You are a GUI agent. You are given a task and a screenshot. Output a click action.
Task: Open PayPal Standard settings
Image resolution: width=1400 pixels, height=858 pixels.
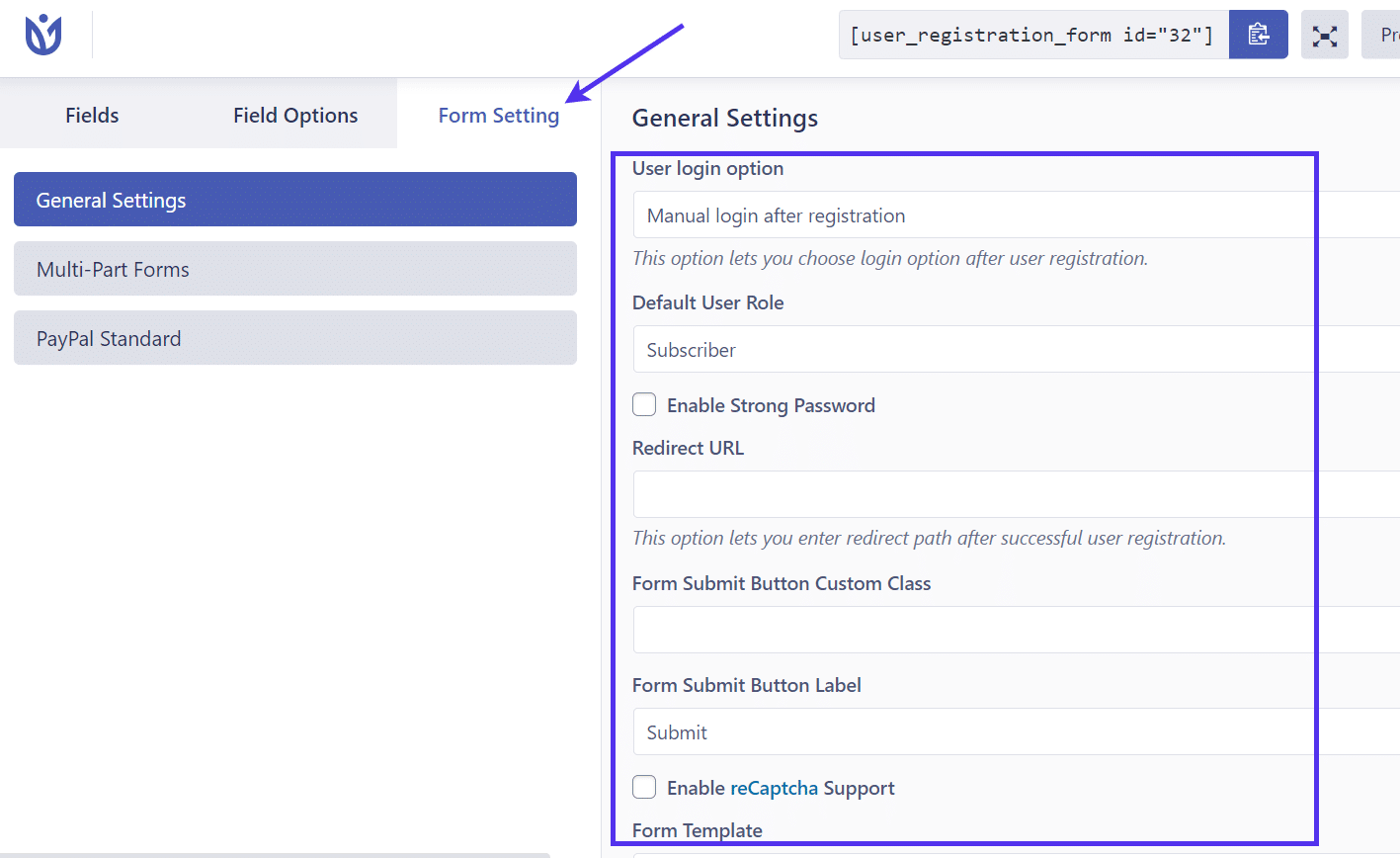click(293, 337)
